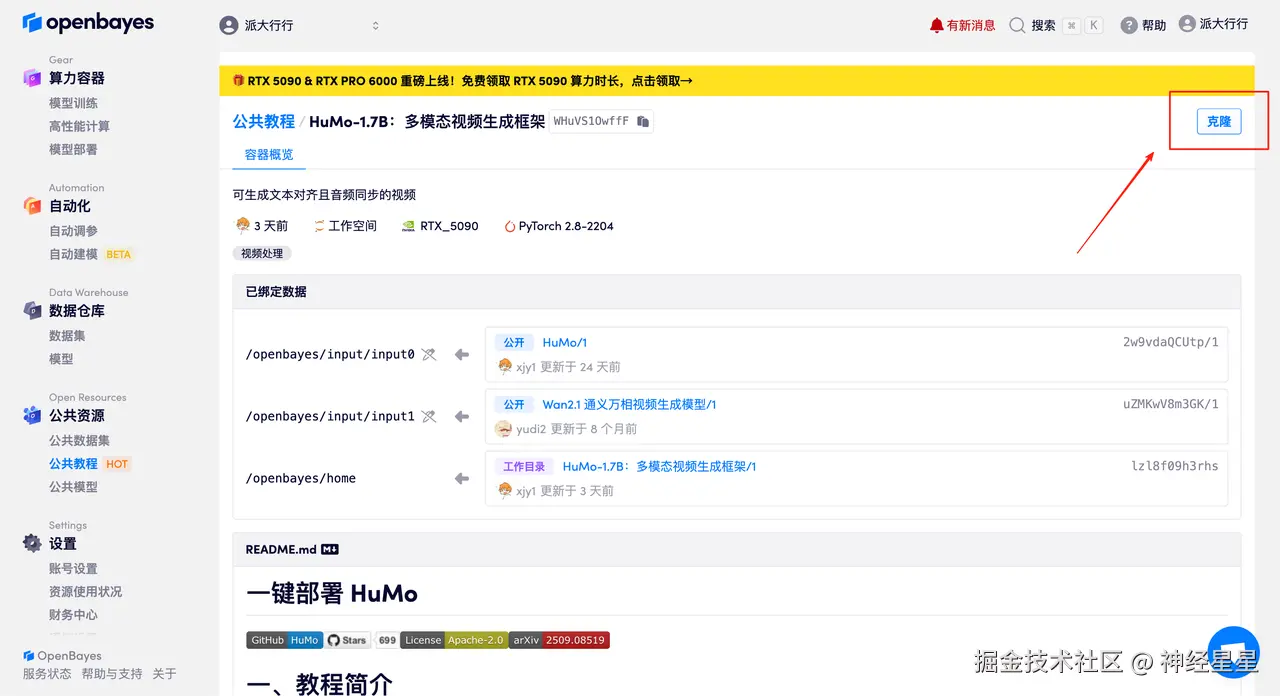Open 财务中心 in sidebar

click(73, 615)
